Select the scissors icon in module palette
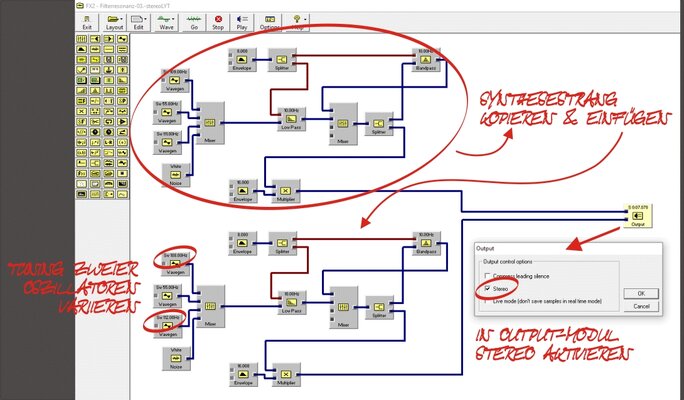The image size is (684, 400). (95, 121)
